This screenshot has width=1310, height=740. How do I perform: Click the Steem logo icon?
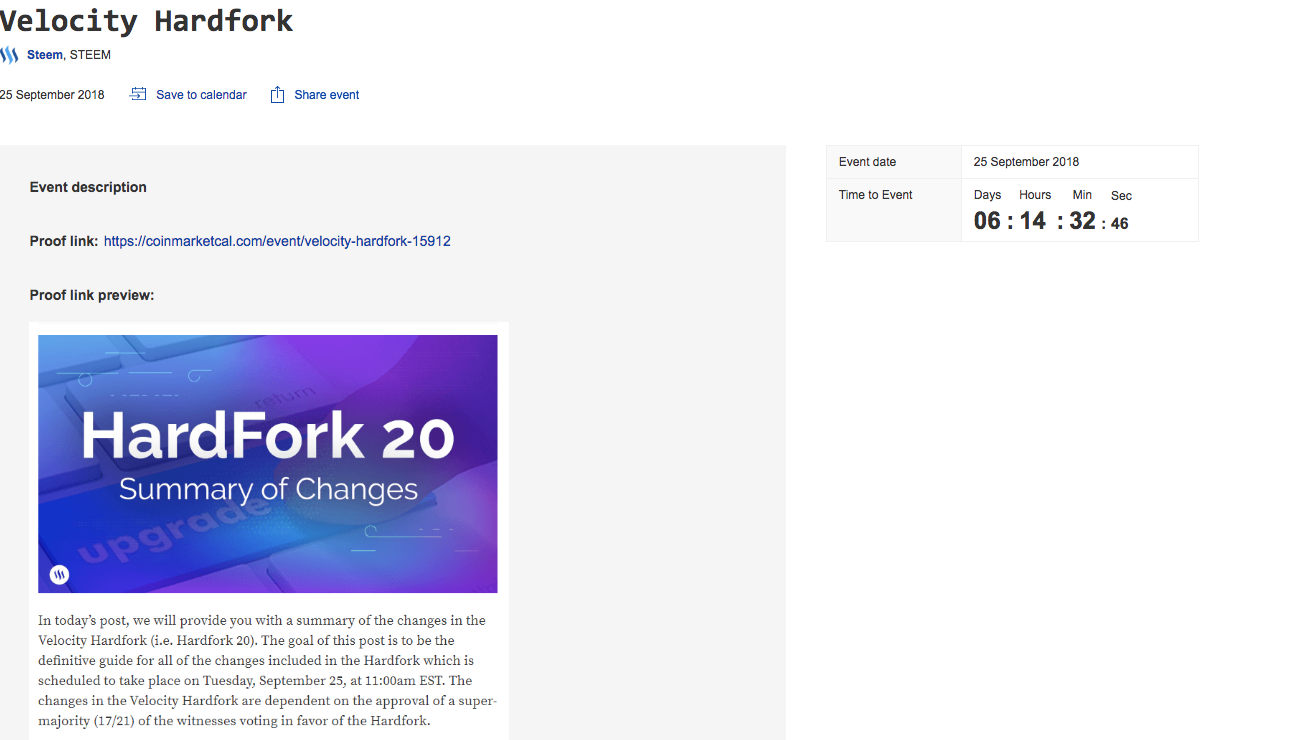pos(9,55)
